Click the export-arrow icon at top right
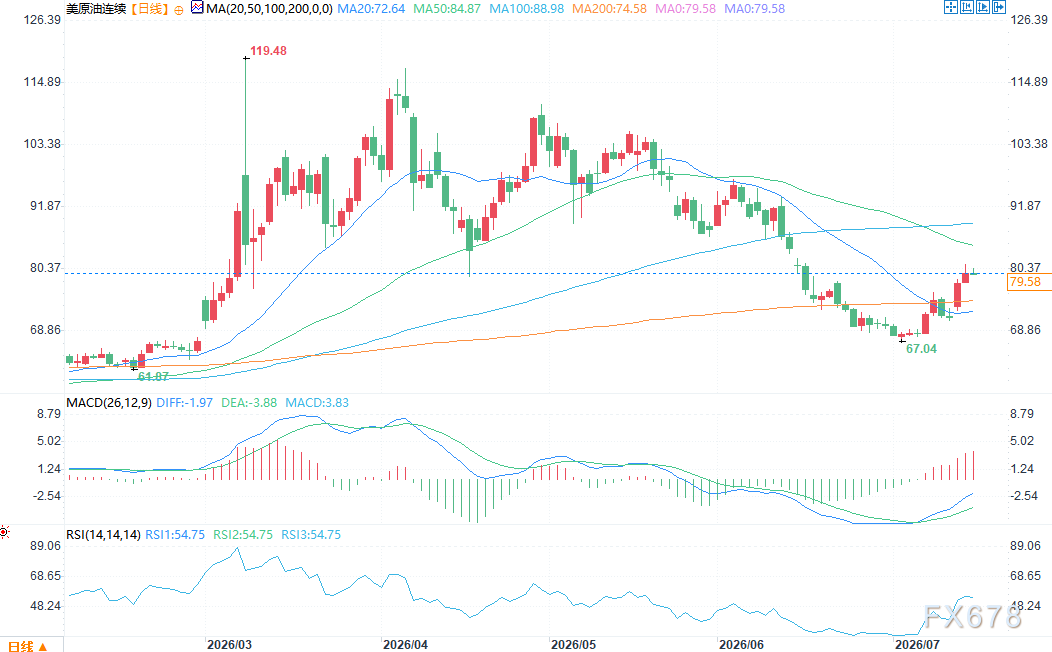This screenshot has height=652, width=1052. coord(999,7)
